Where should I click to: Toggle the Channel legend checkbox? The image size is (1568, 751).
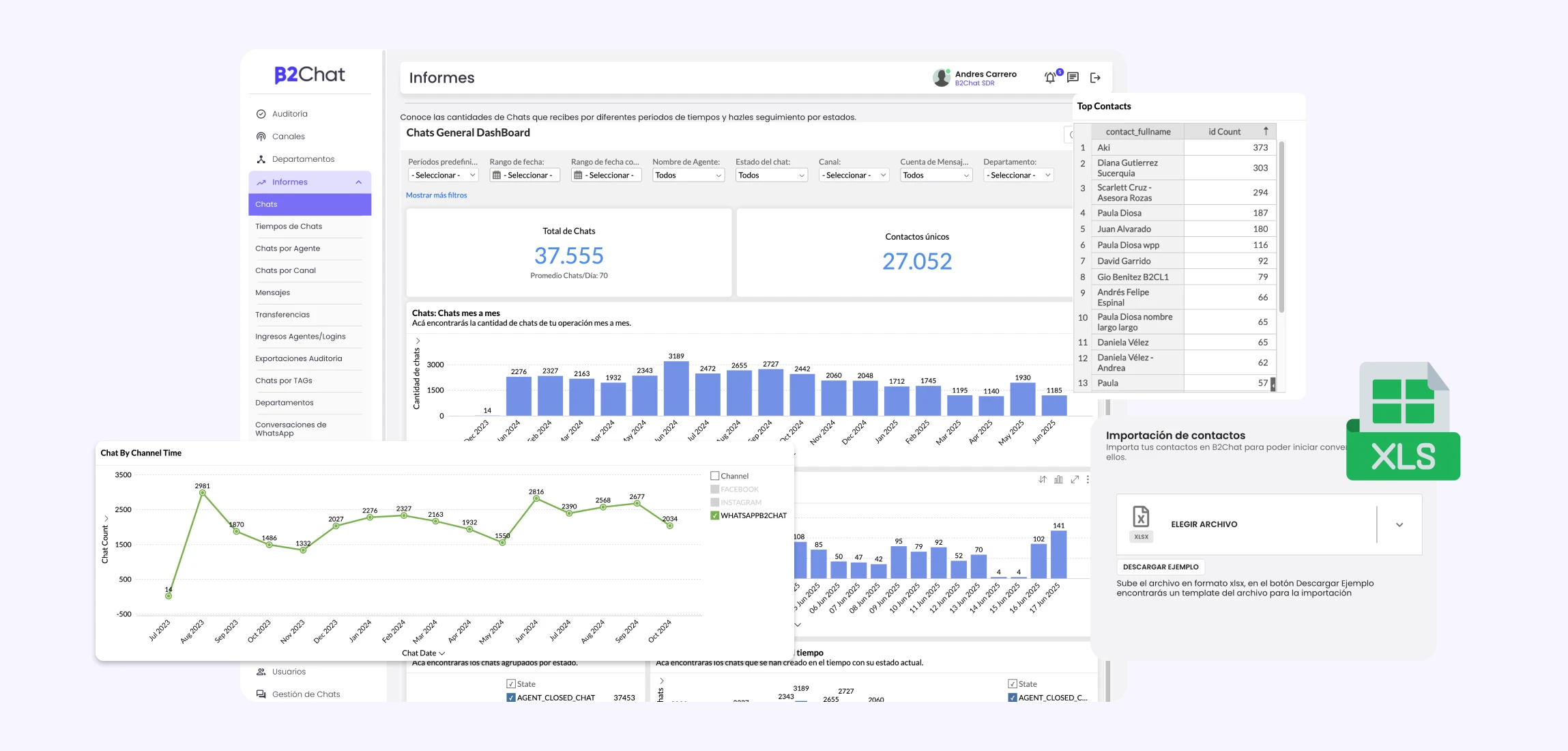(715, 476)
